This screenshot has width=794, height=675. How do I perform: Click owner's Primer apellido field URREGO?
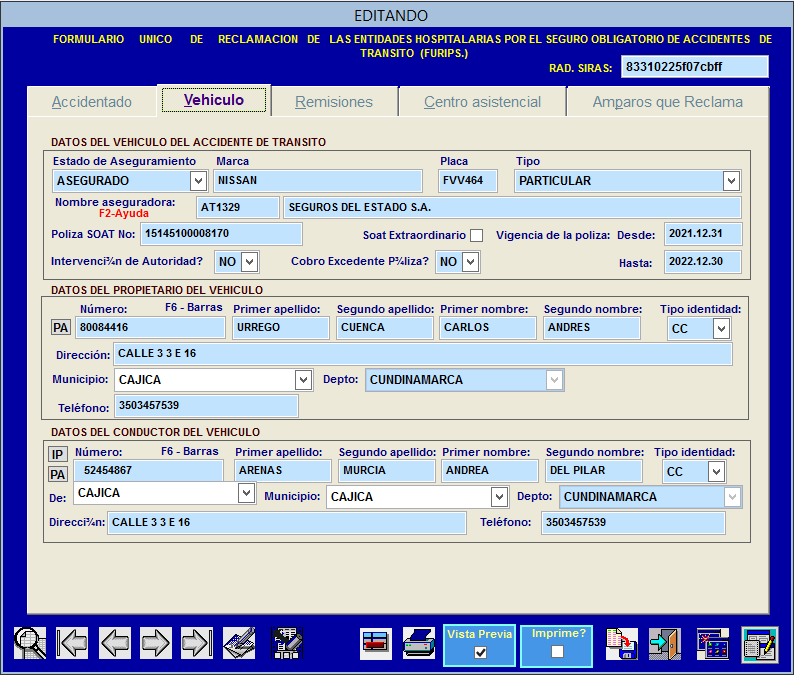coord(281,328)
